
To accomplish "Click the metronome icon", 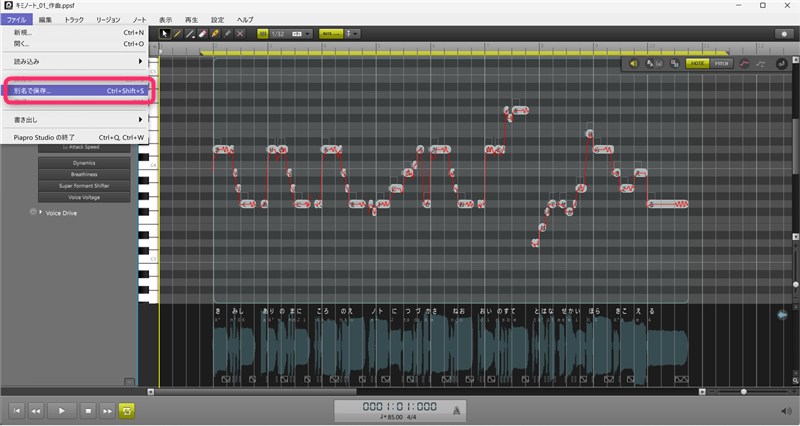I will [457, 410].
